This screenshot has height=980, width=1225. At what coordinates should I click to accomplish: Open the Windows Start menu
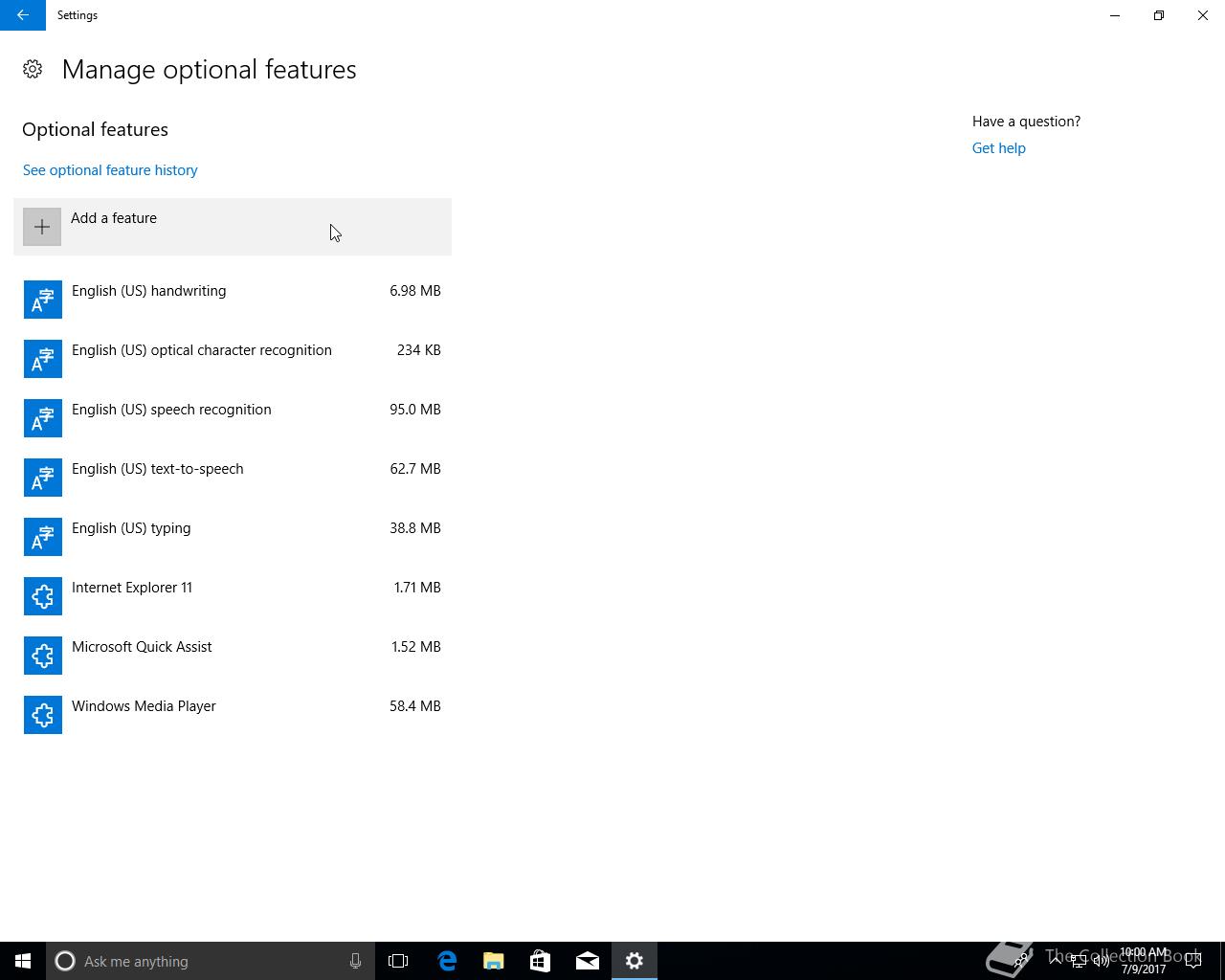(x=23, y=961)
